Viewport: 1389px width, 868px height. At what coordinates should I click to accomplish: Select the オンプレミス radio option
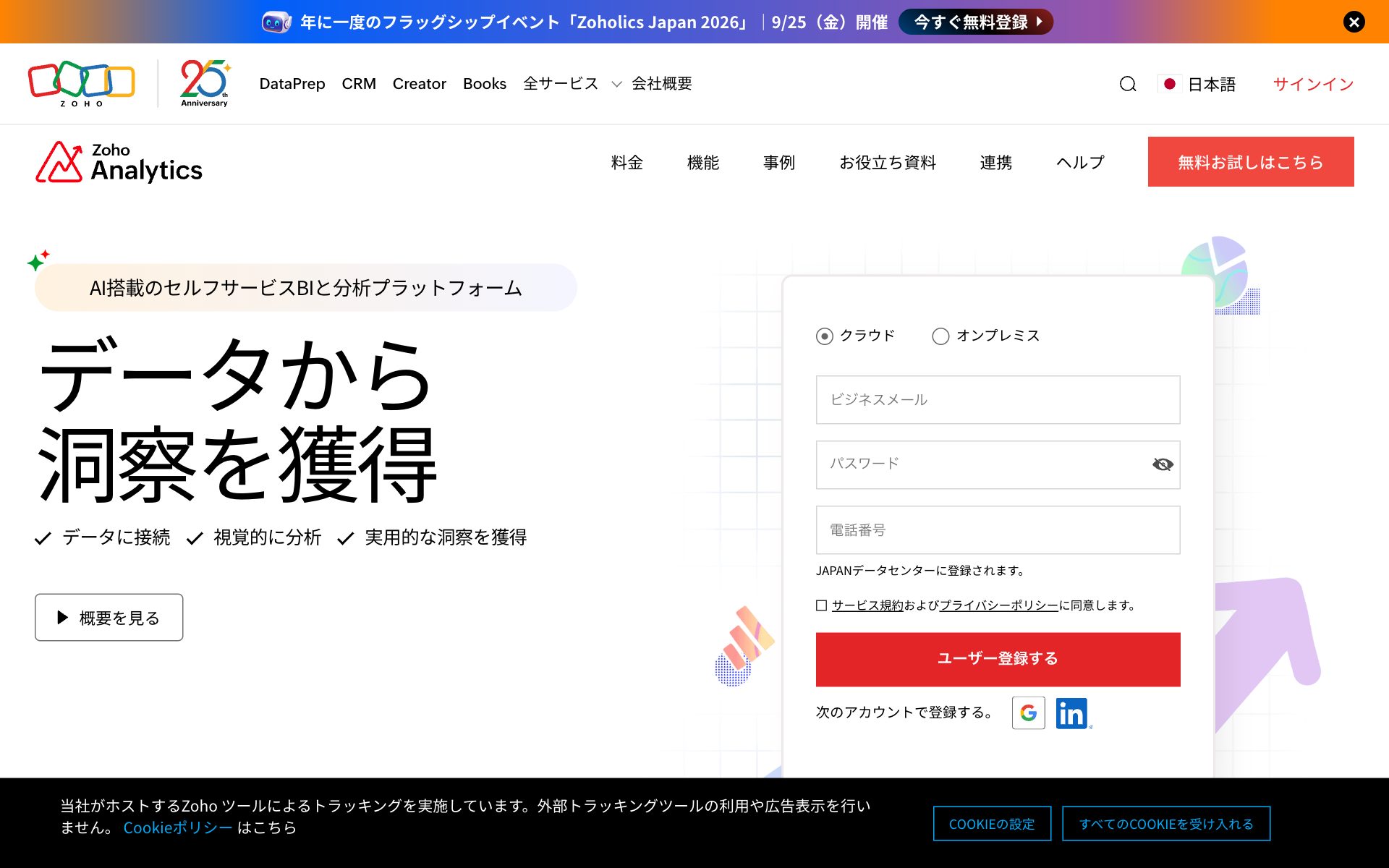[x=940, y=336]
